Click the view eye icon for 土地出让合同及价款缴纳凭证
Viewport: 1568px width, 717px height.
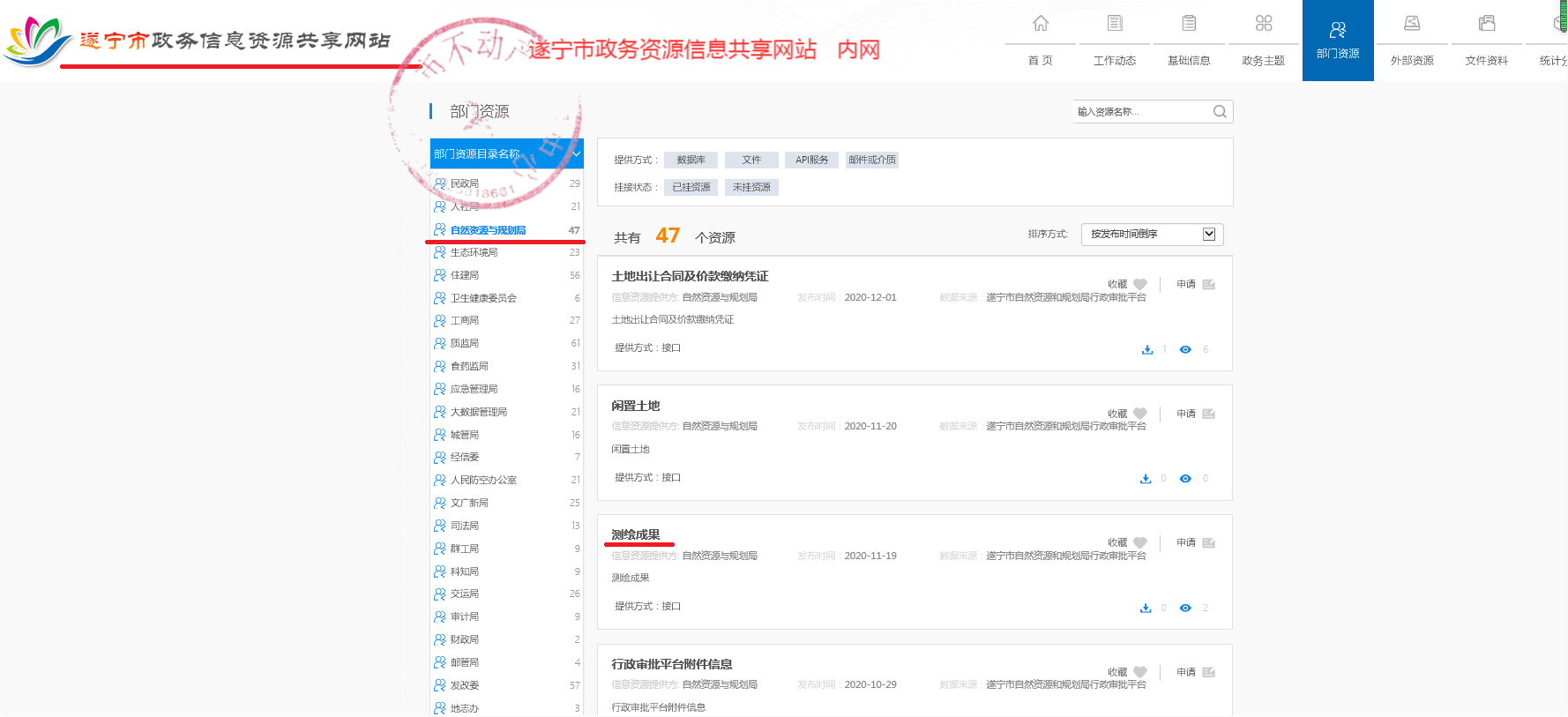pyautogui.click(x=1185, y=349)
